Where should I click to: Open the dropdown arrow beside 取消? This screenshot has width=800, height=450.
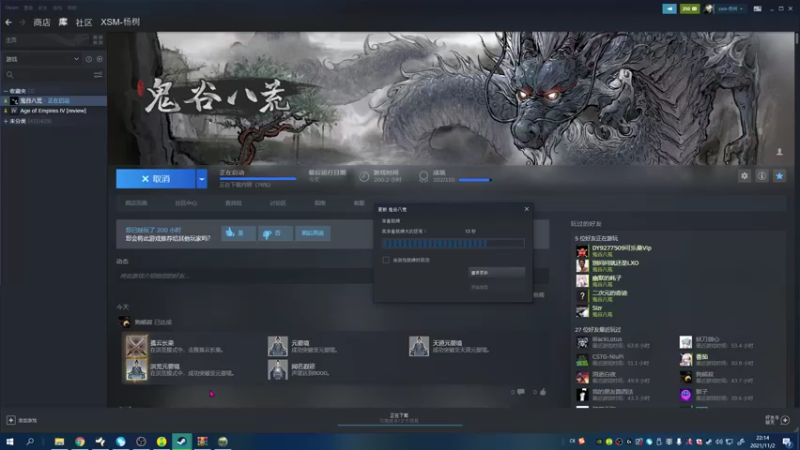pyautogui.click(x=202, y=179)
